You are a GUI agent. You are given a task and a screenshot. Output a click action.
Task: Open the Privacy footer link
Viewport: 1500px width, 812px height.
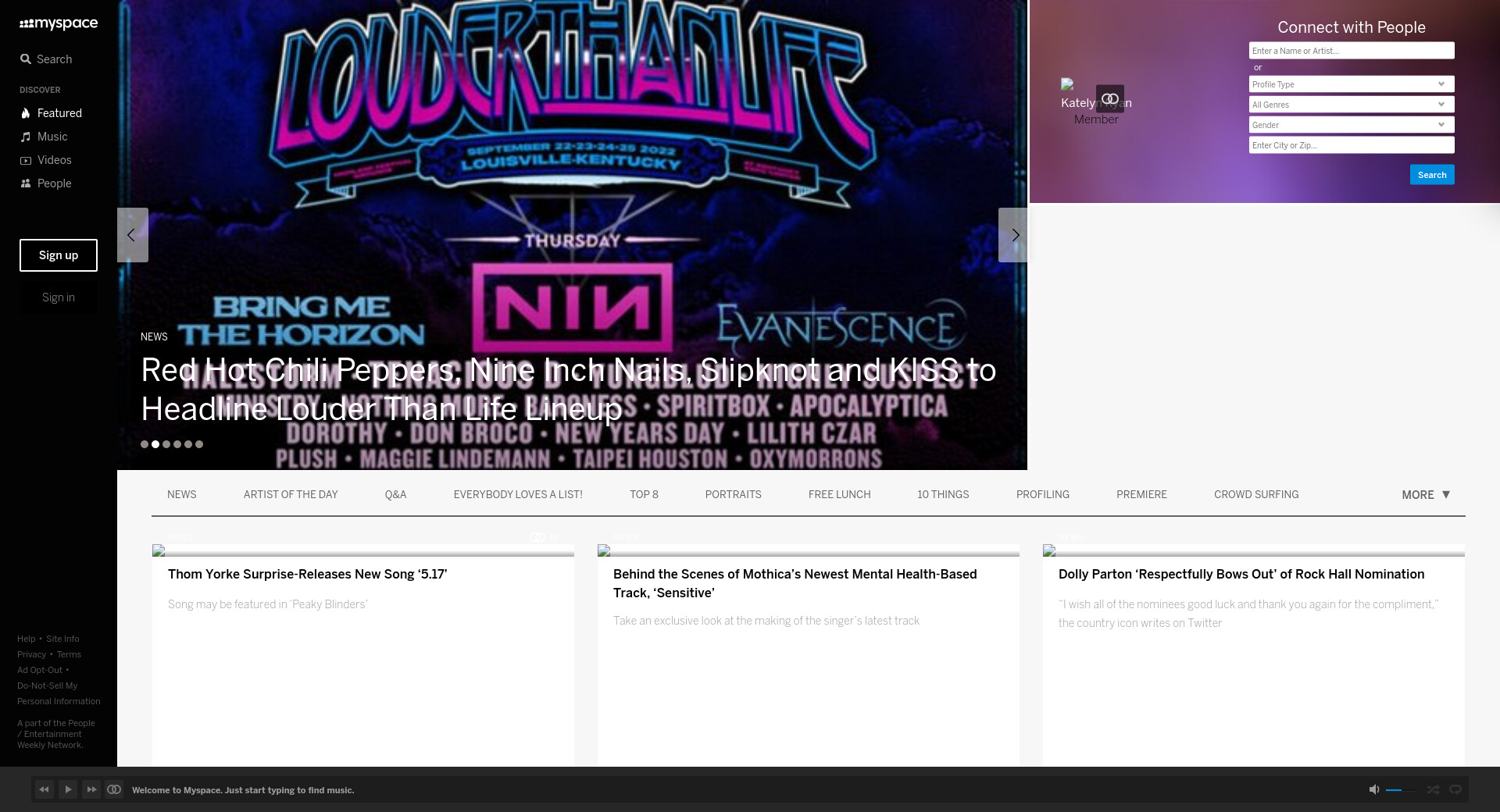[x=32, y=654]
